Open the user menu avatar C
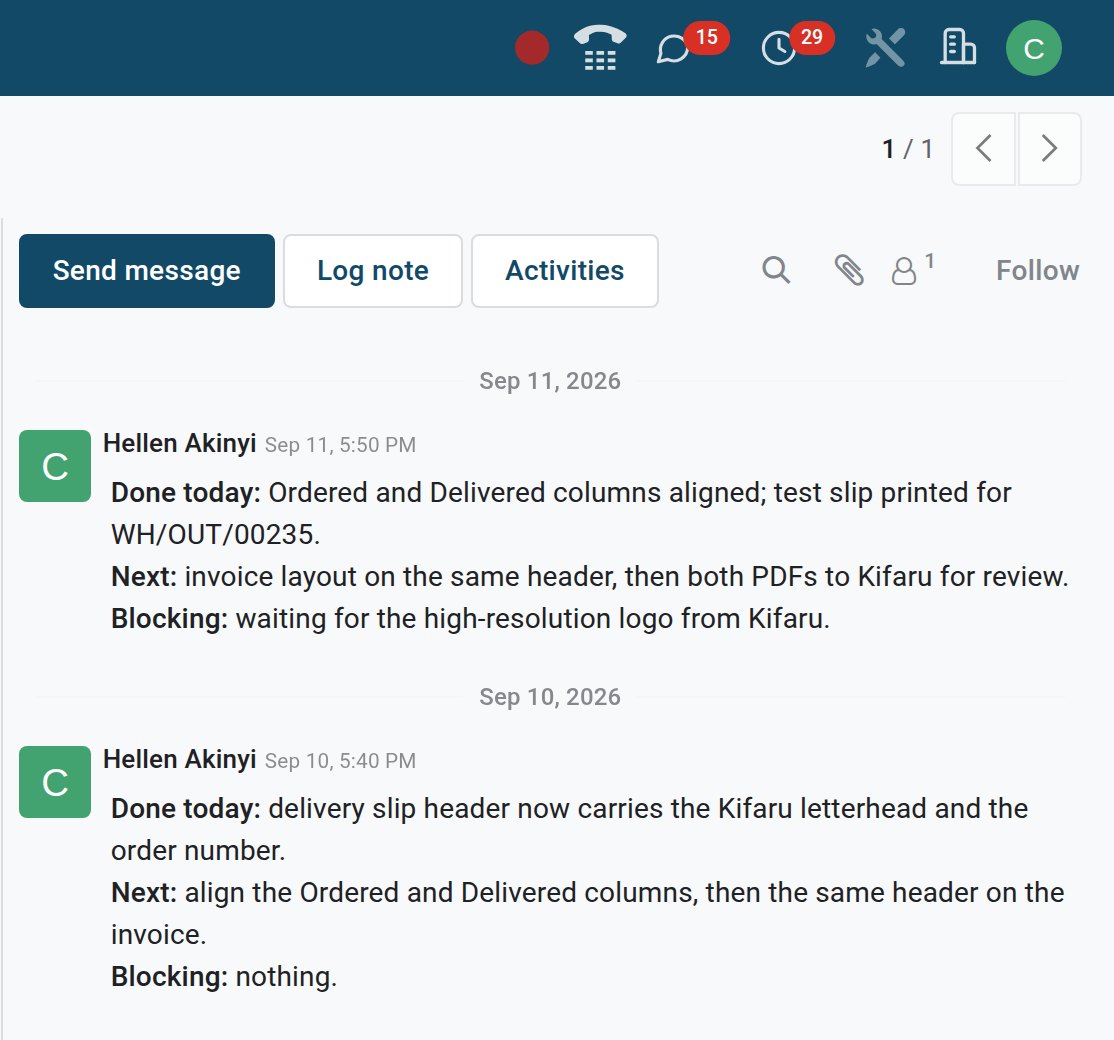The height and width of the screenshot is (1040, 1114). tap(1034, 48)
